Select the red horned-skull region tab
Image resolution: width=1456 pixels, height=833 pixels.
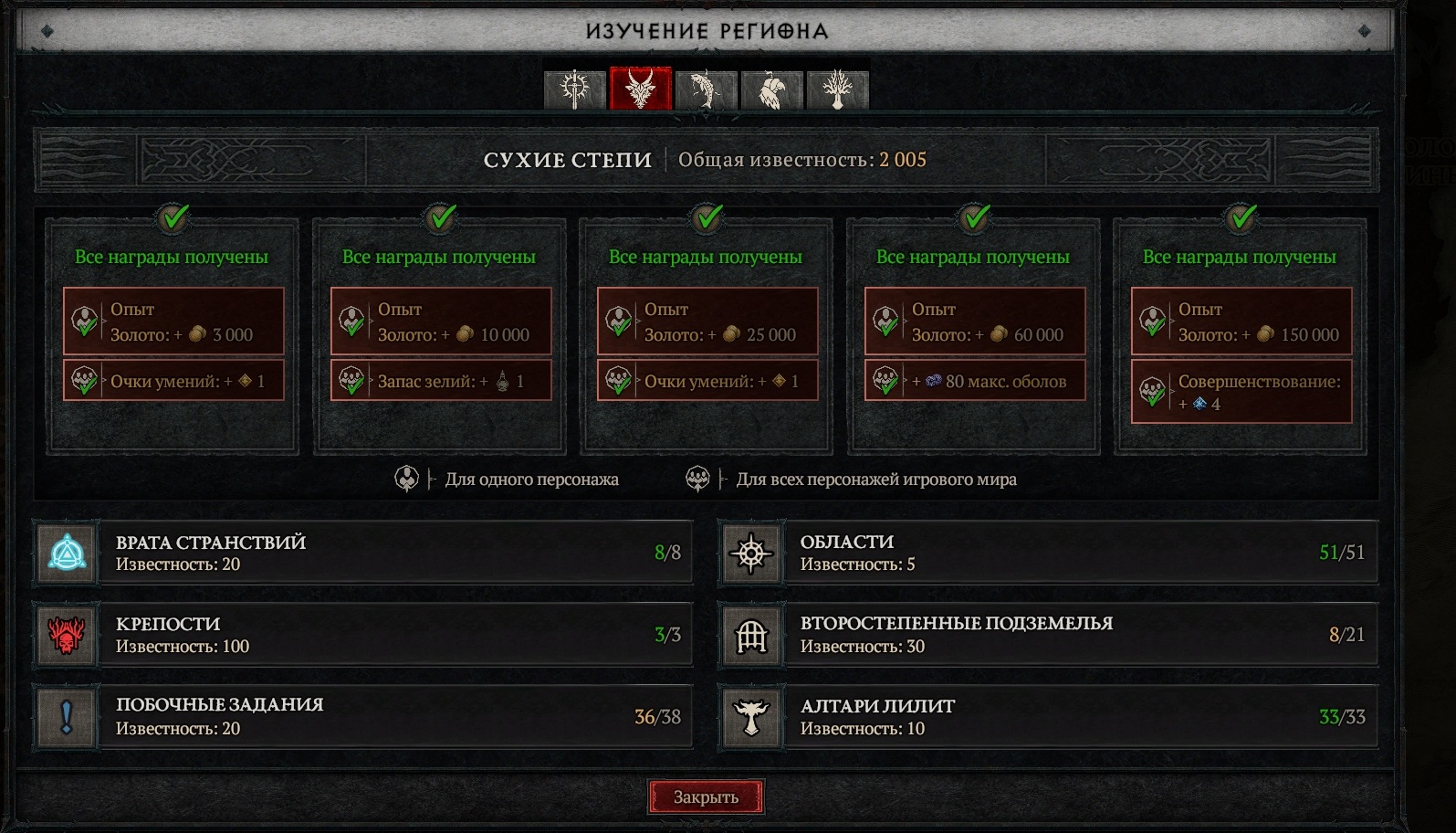click(x=641, y=89)
